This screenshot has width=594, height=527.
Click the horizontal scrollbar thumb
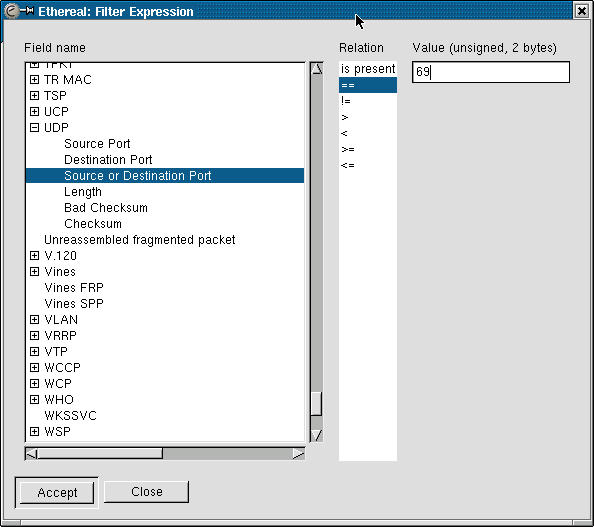[x=100, y=454]
